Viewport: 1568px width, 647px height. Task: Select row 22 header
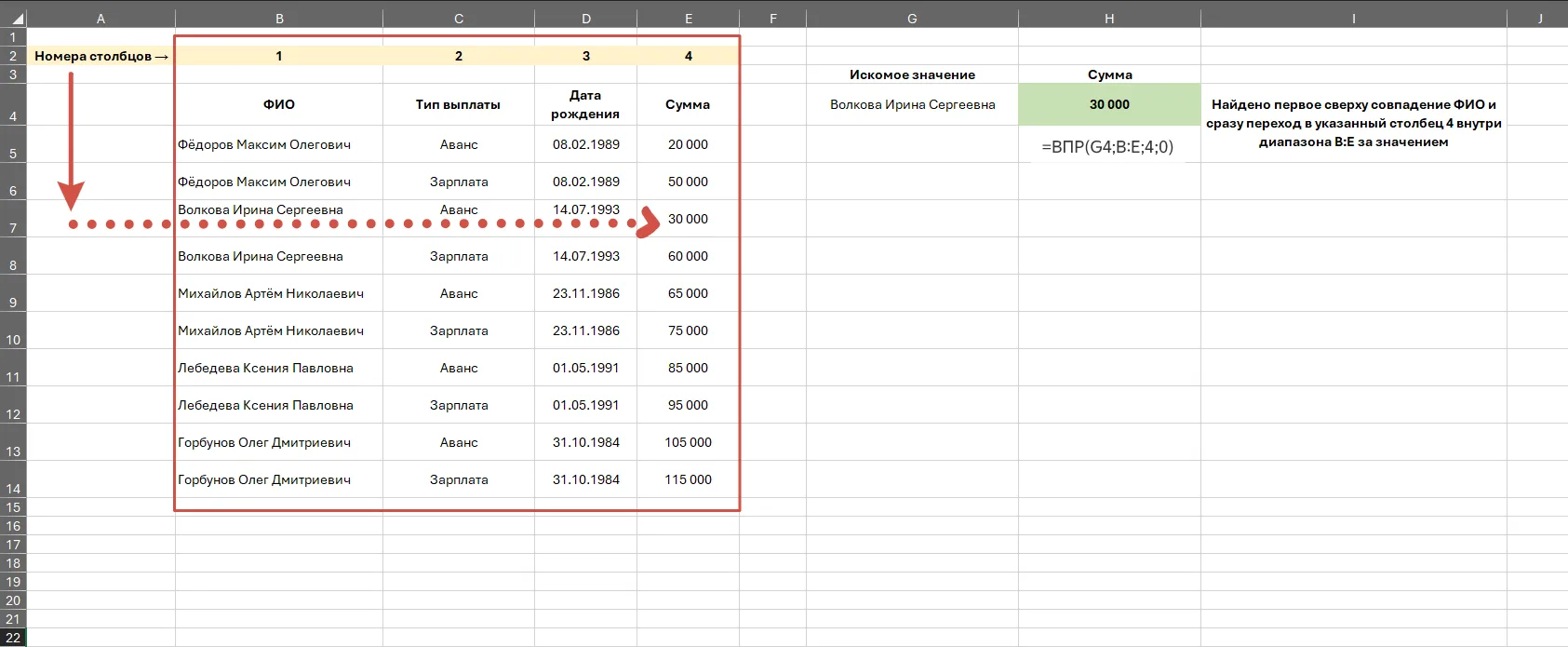click(13, 638)
